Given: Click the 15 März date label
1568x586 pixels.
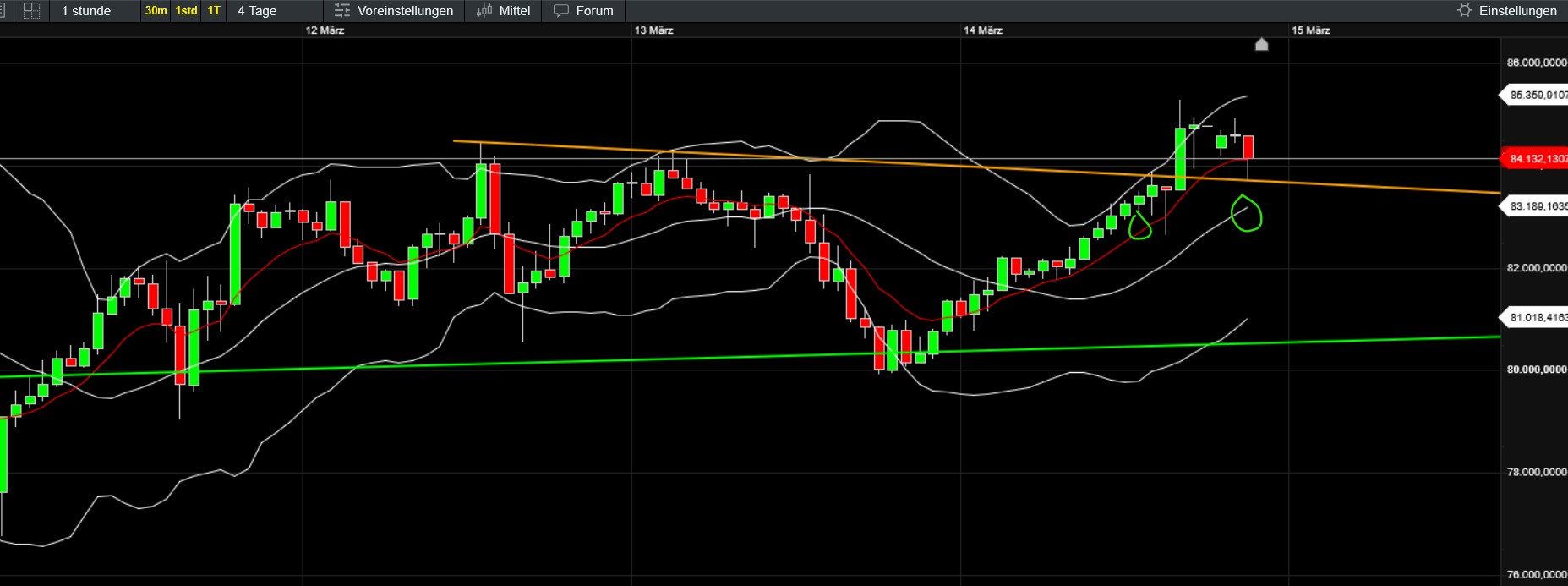Looking at the screenshot, I should (1311, 30).
